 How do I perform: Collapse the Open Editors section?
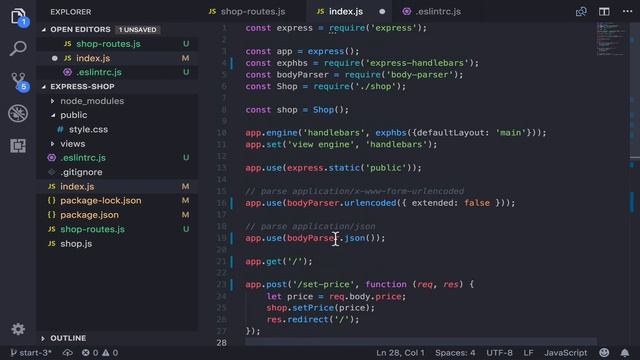click(44, 29)
